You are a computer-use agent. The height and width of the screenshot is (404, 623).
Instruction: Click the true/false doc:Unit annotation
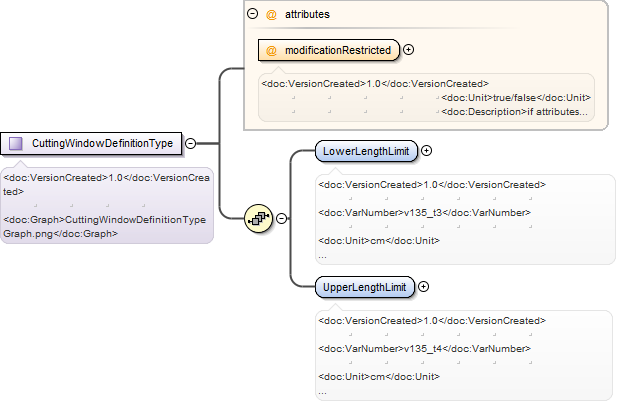516,98
